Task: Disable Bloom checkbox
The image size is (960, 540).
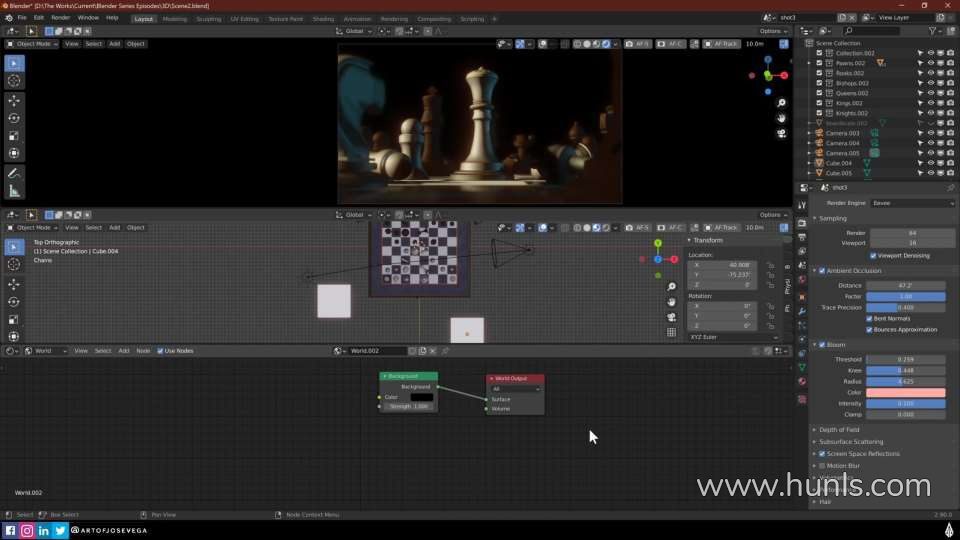Action: click(822, 345)
